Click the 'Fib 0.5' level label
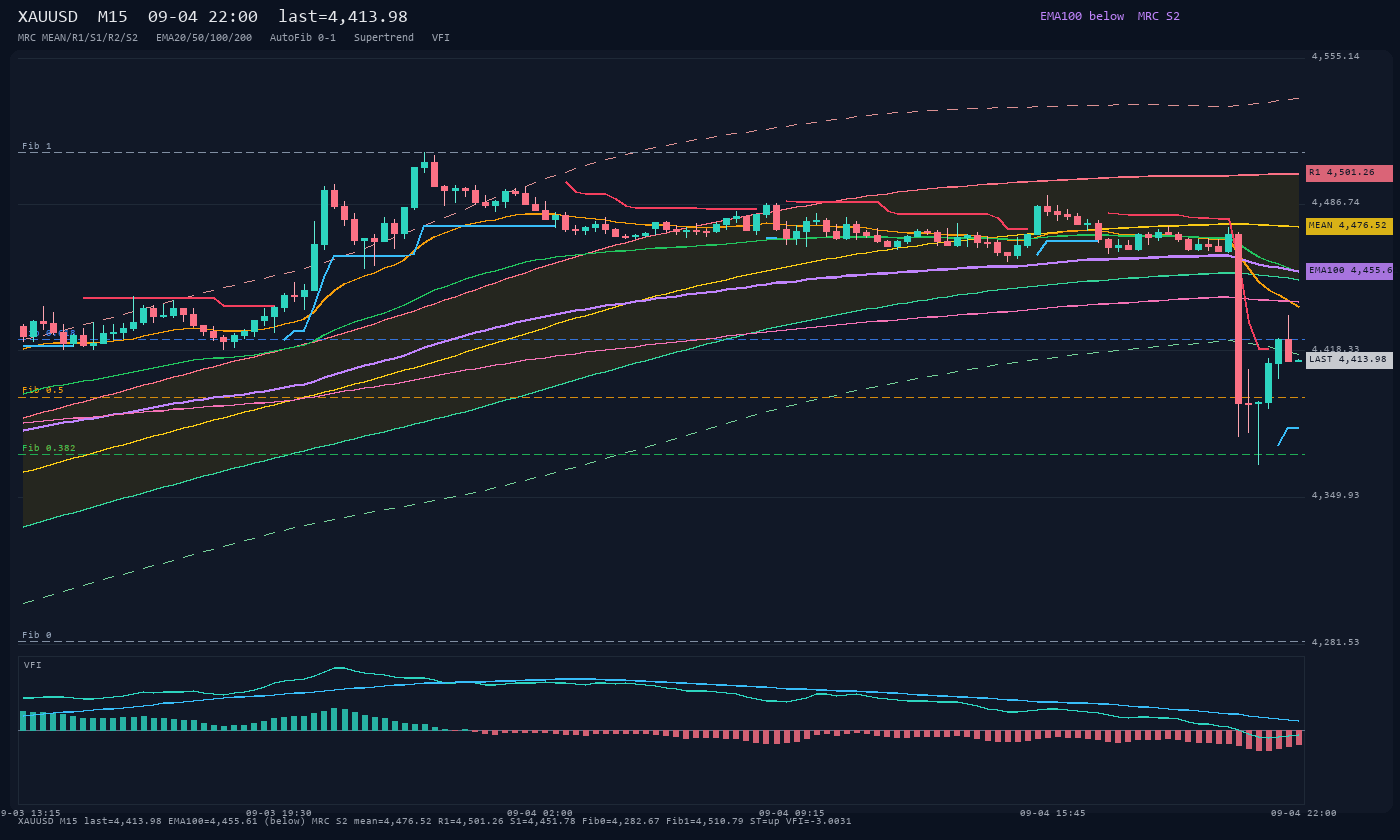Screen dimensions: 1400x840 click(x=43, y=391)
